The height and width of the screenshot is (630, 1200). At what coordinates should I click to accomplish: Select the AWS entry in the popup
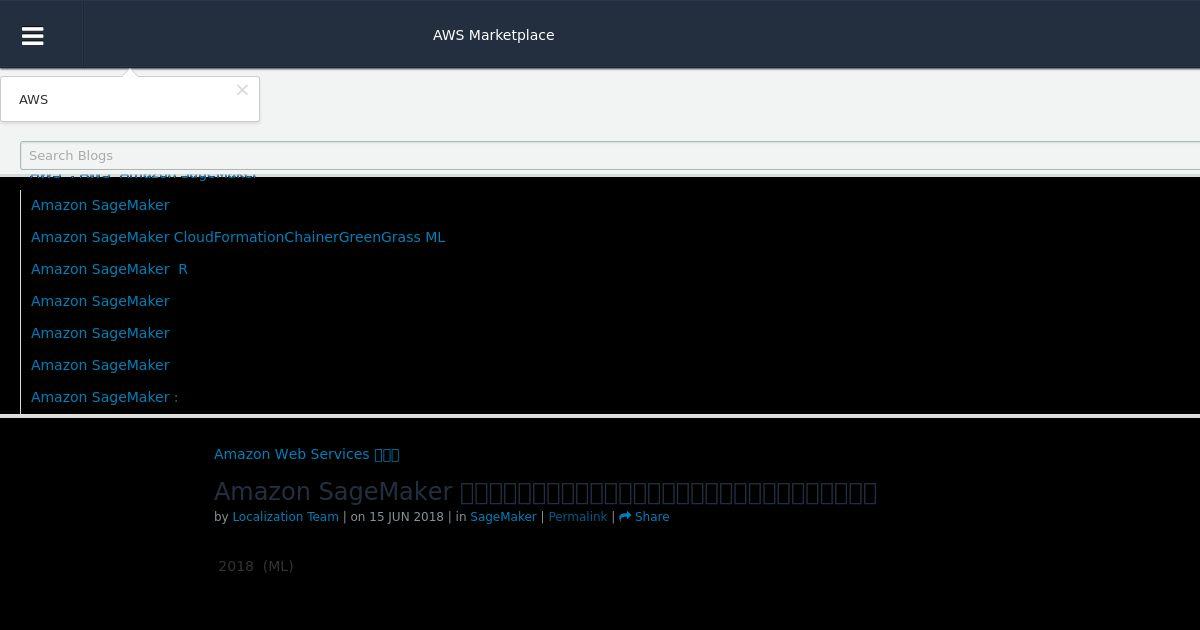click(33, 99)
